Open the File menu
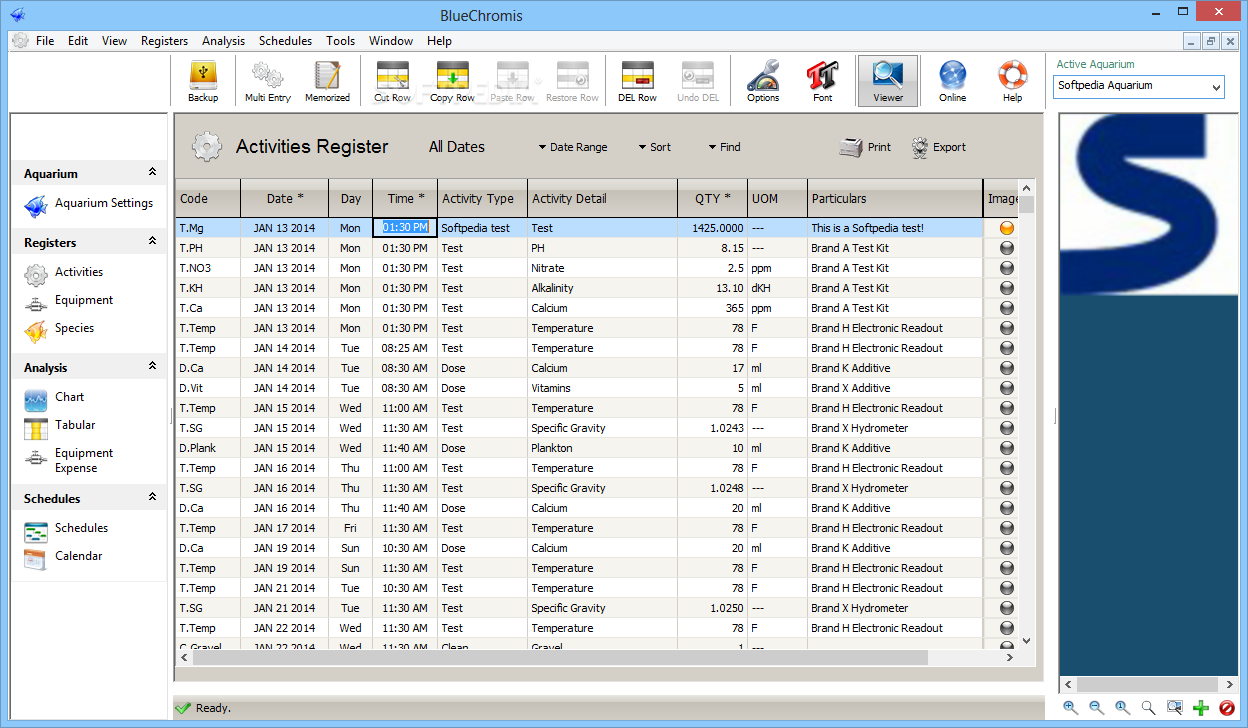This screenshot has height=728, width=1248. (45, 41)
